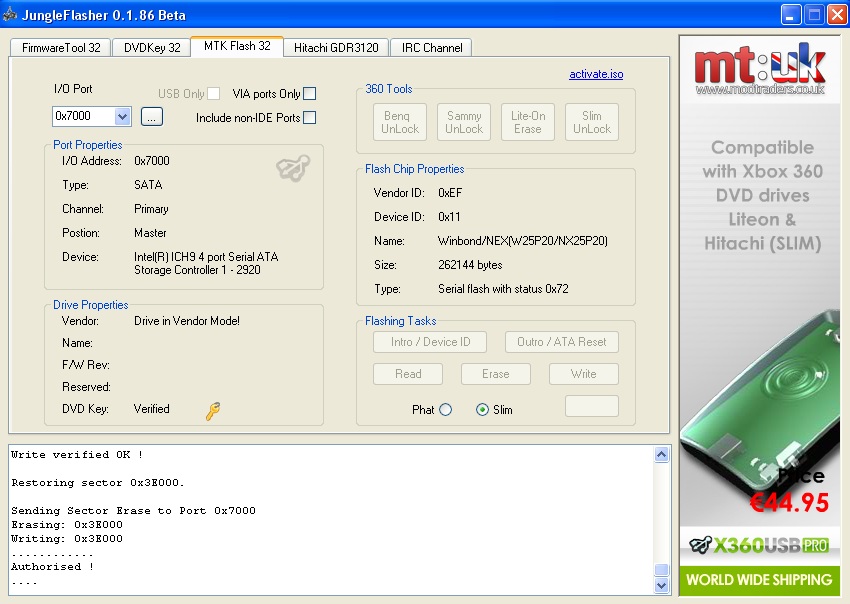Open the I/O Port dropdown
Screen dimensions: 850x604
[x=123, y=117]
